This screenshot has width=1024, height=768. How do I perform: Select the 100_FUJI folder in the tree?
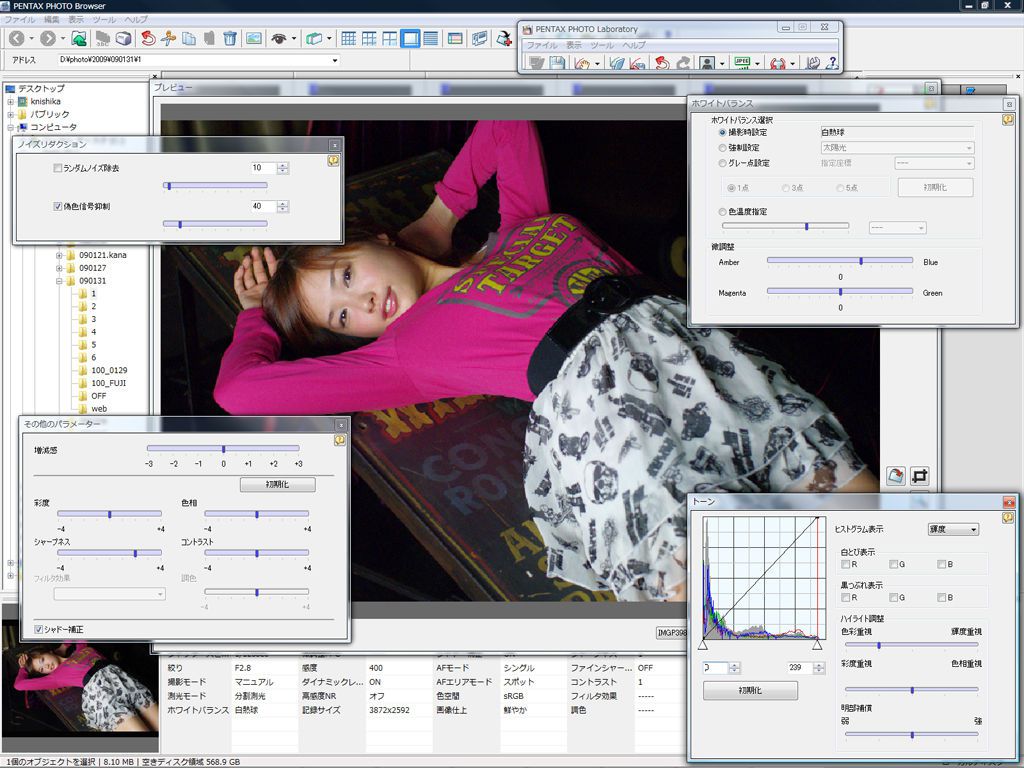[108, 383]
